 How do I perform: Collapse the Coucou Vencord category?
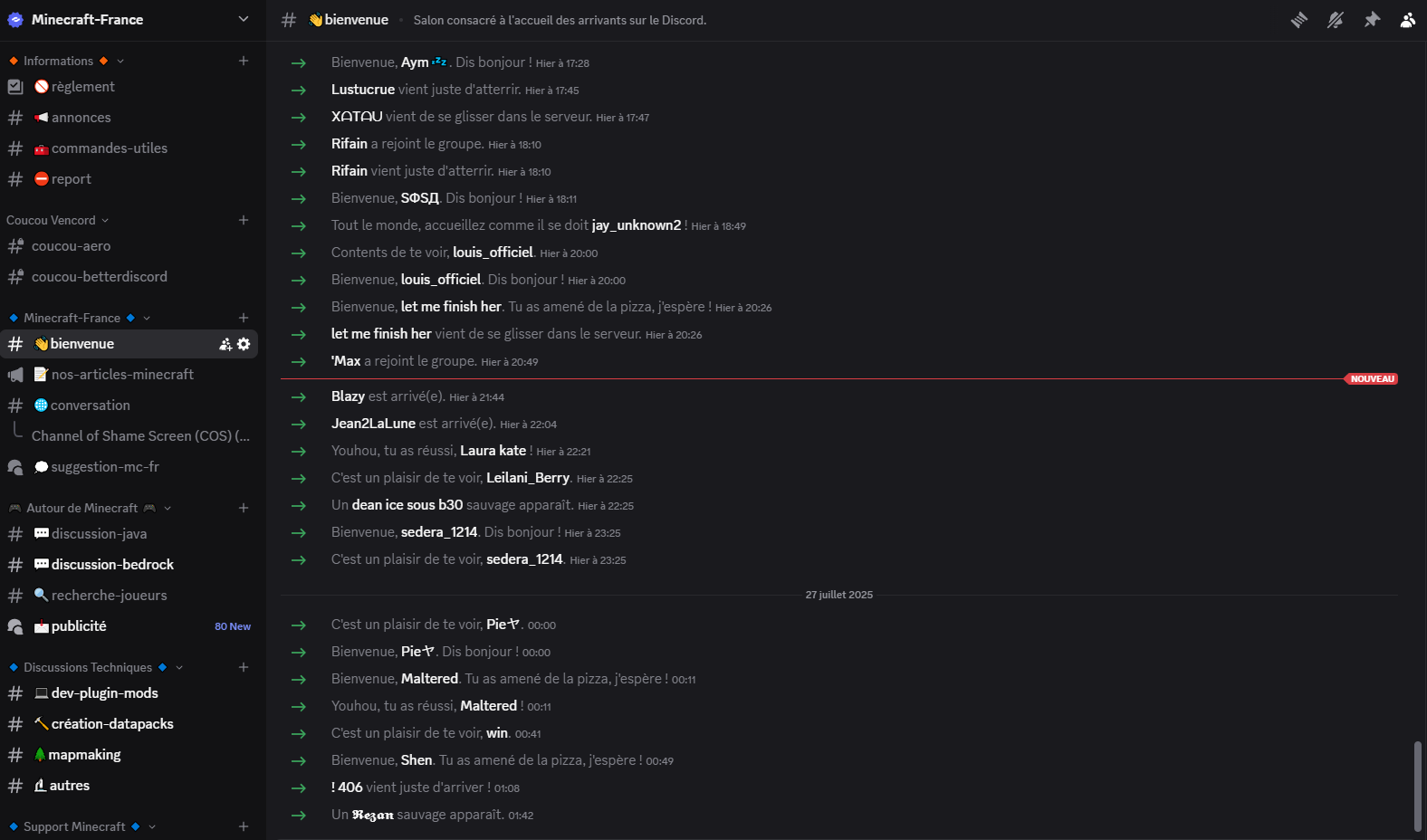57,220
